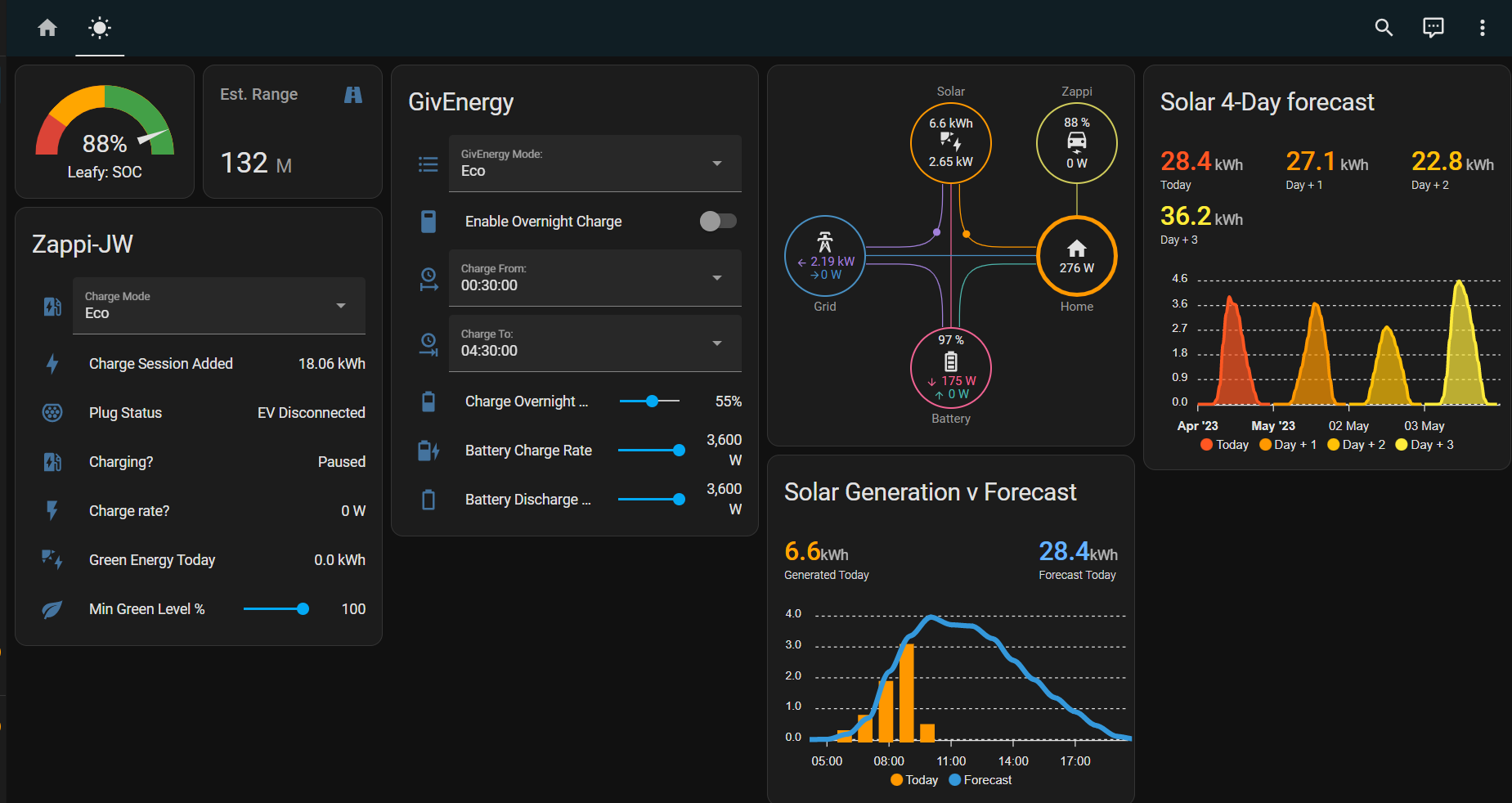Click the Grid pylon node
Screen dimensions: 1512x803
coord(825,256)
